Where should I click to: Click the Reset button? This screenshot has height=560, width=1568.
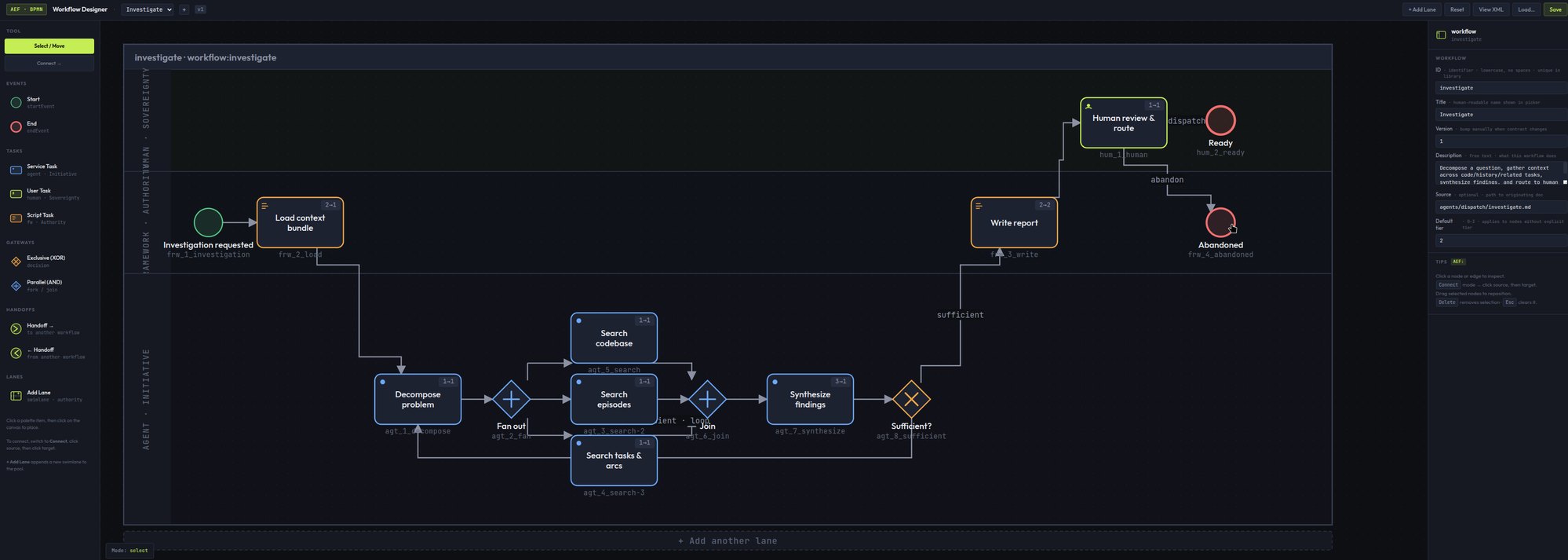(x=1457, y=9)
